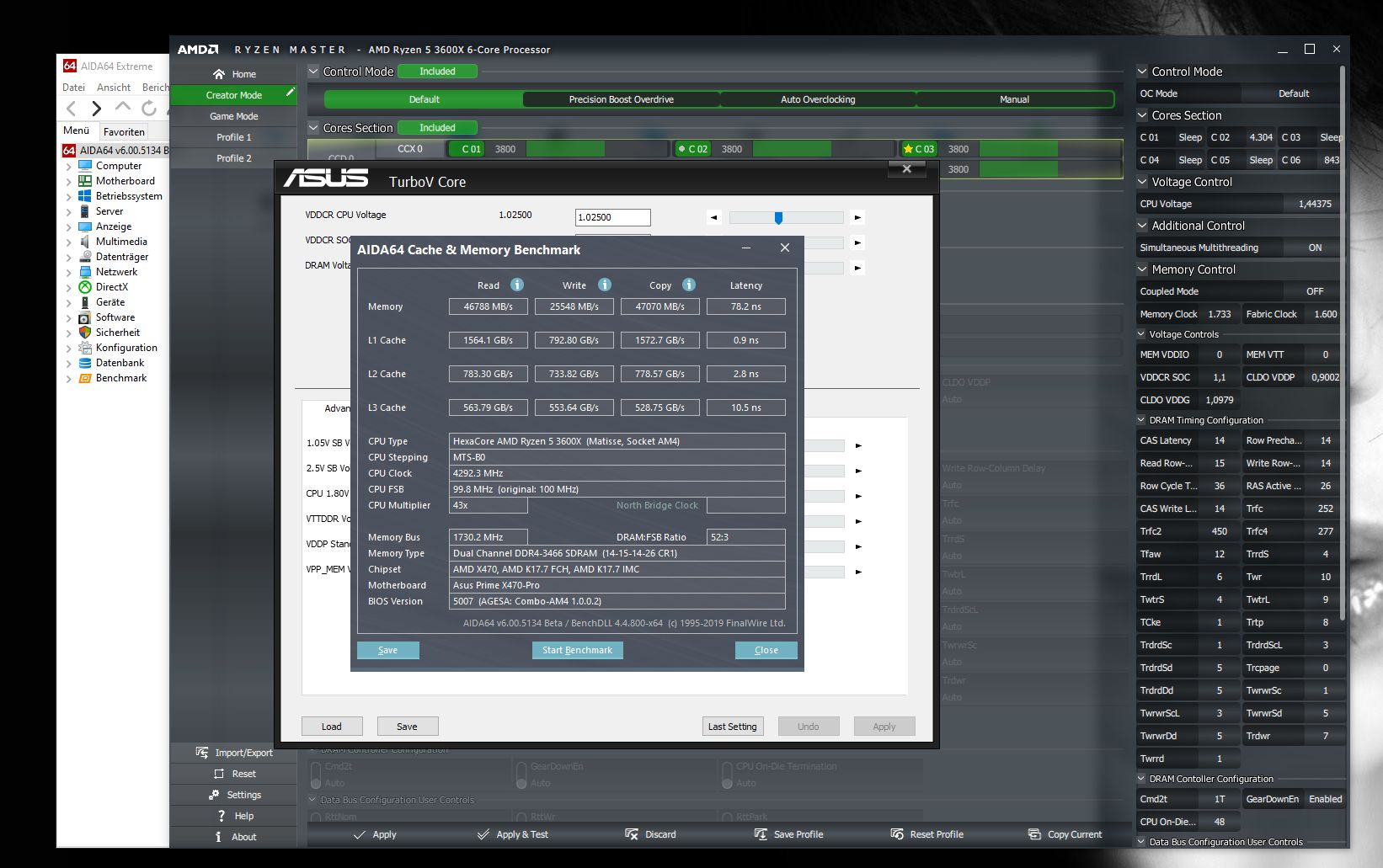Collapse Voltage Control in the right summary panel
1383x868 pixels.
[1143, 182]
